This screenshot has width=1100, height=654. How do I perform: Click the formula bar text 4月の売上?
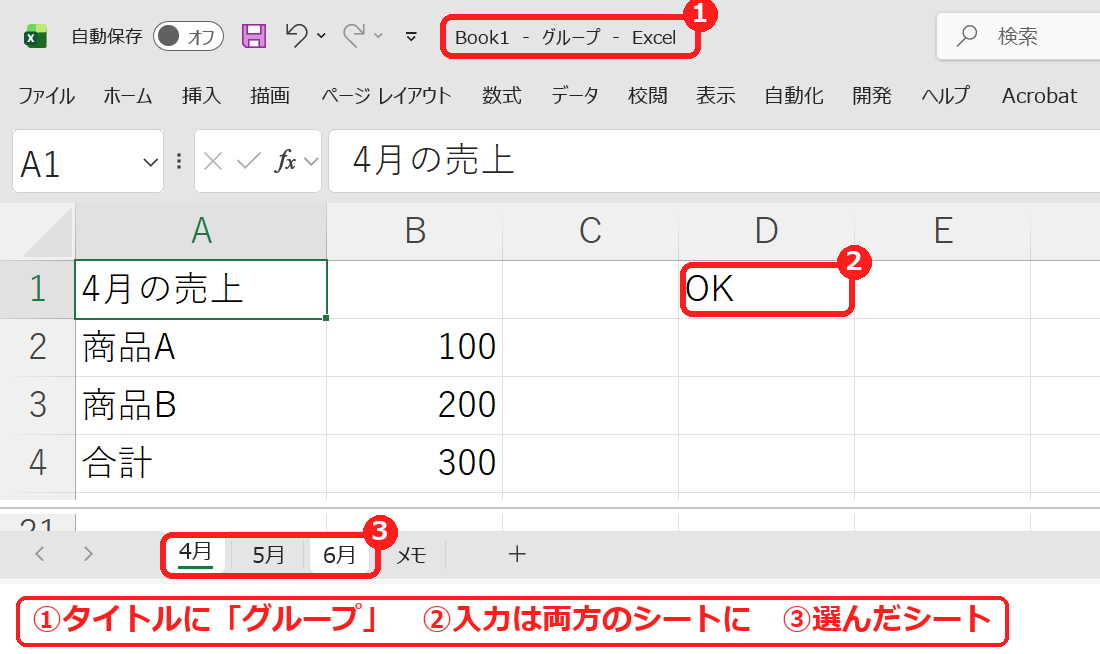tap(434, 160)
